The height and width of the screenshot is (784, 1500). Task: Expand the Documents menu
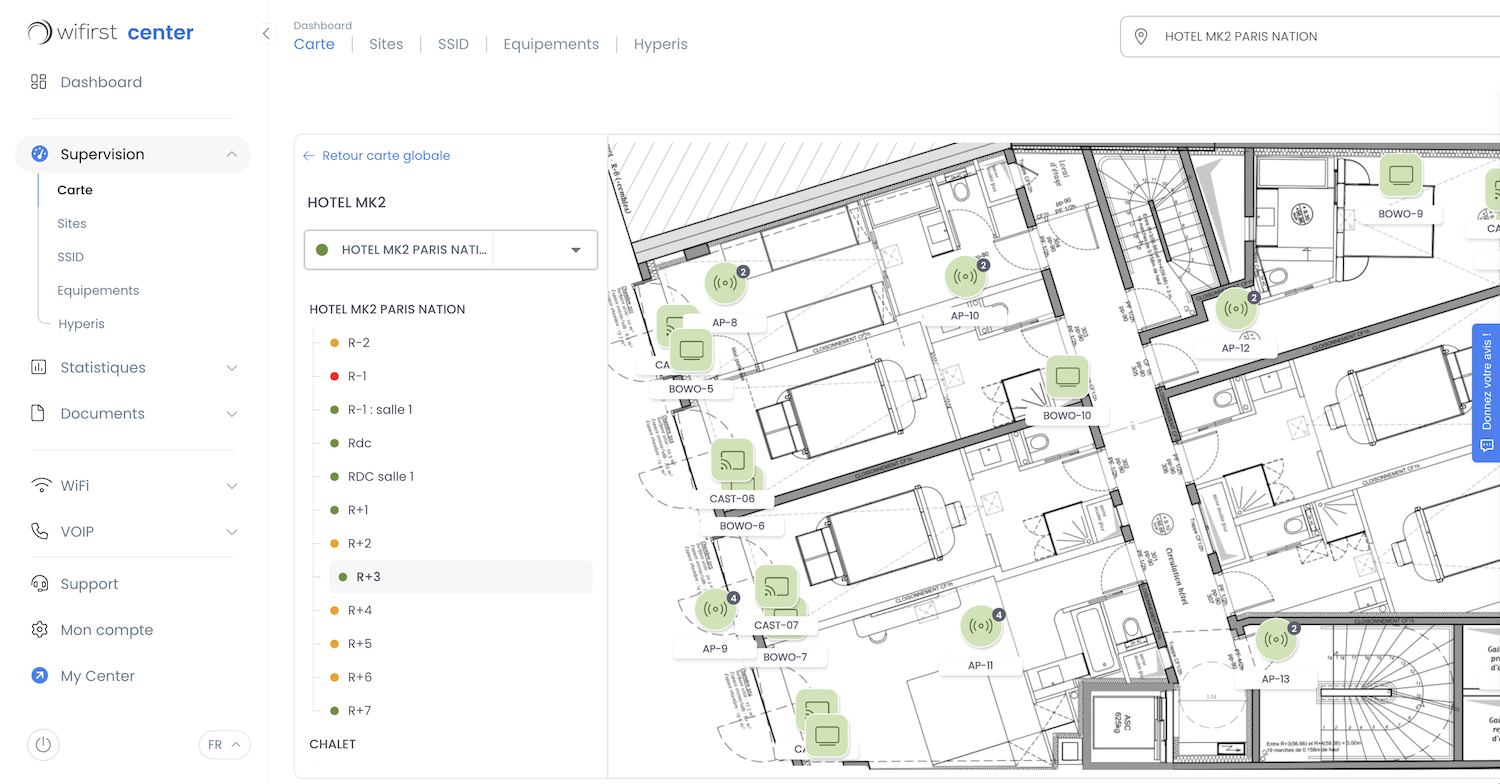tap(135, 413)
